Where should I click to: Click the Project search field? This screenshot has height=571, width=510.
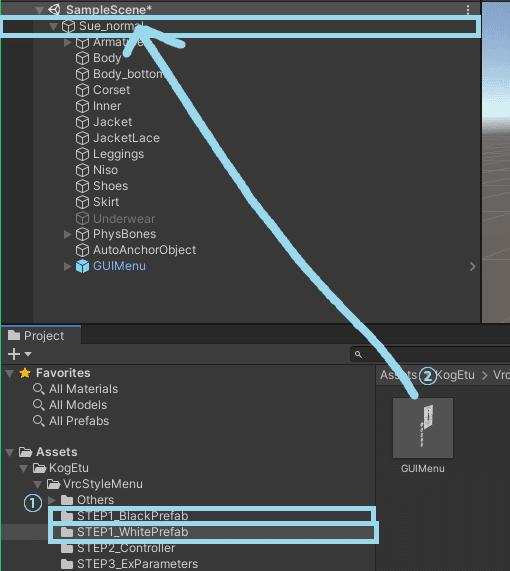[x=430, y=354]
